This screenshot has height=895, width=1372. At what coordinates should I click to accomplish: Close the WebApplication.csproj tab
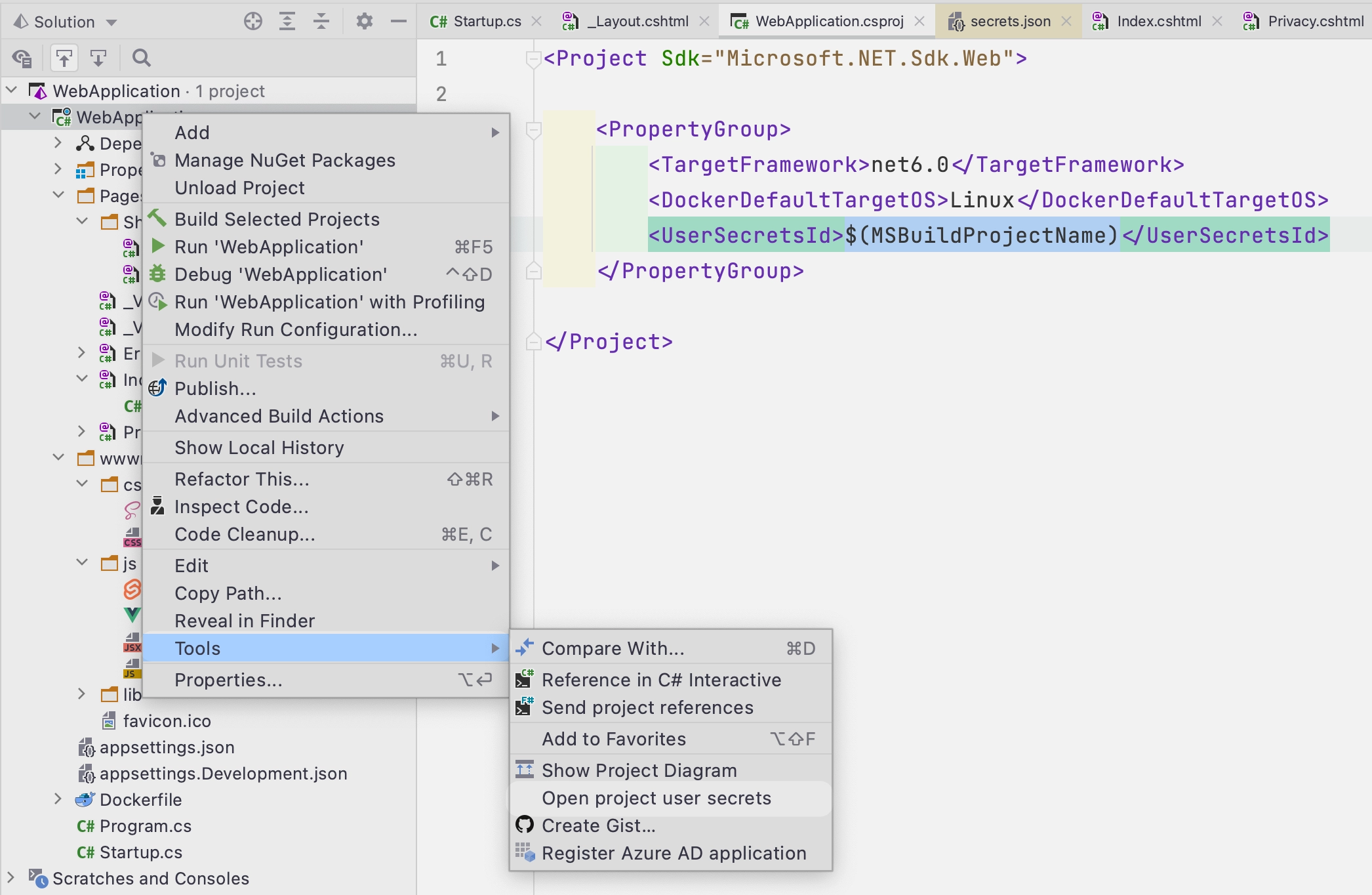(x=919, y=21)
